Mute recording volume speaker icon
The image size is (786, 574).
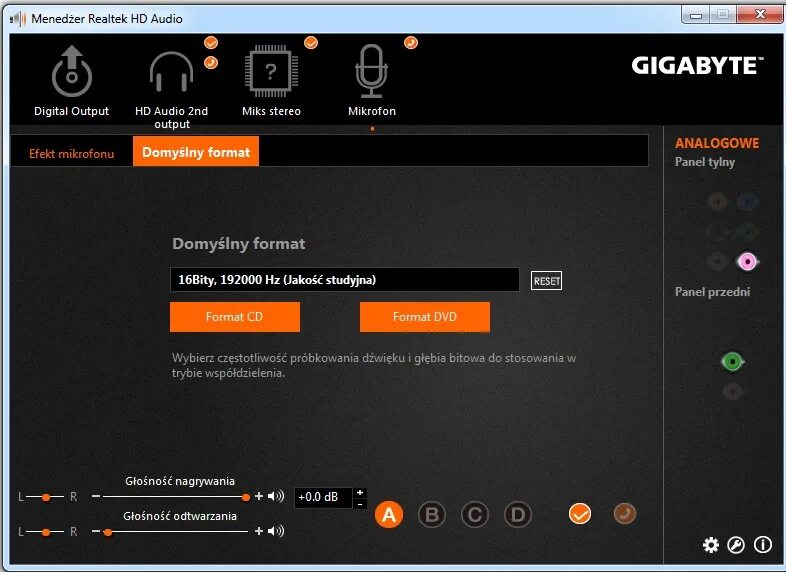pos(276,496)
